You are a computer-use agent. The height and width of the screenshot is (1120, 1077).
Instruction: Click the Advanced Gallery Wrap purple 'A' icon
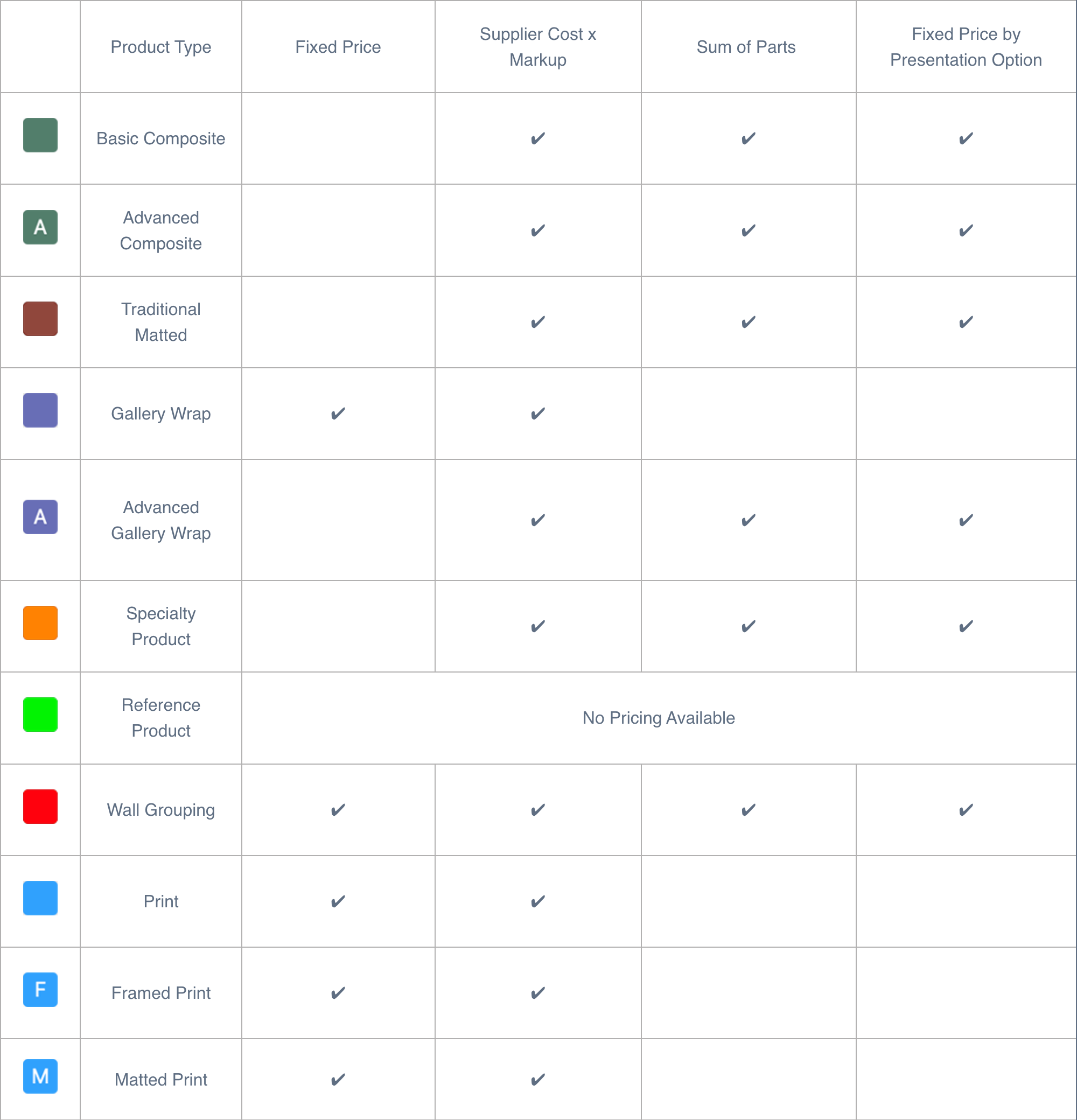pos(40,517)
